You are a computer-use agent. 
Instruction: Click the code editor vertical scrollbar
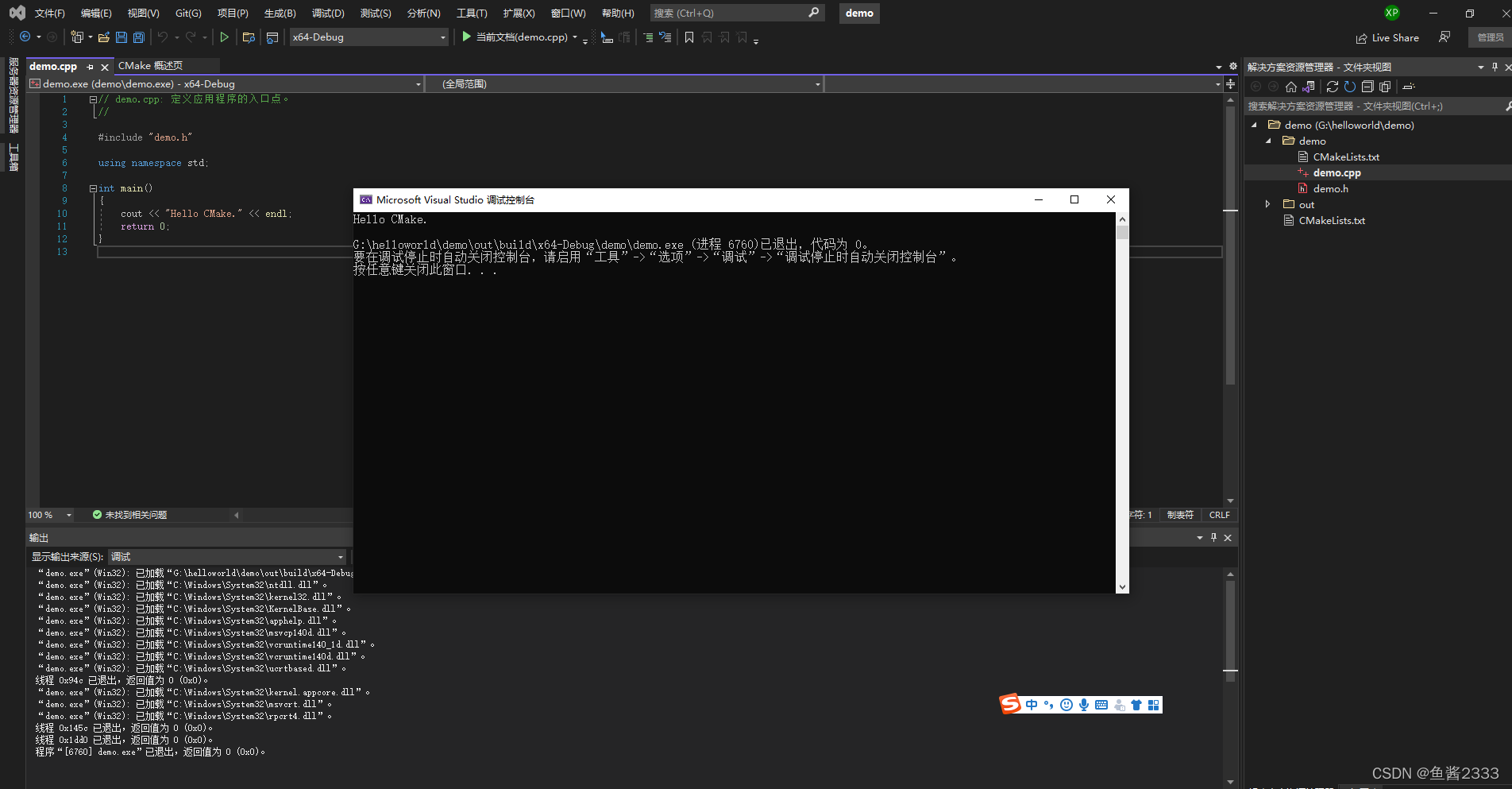(x=1230, y=300)
